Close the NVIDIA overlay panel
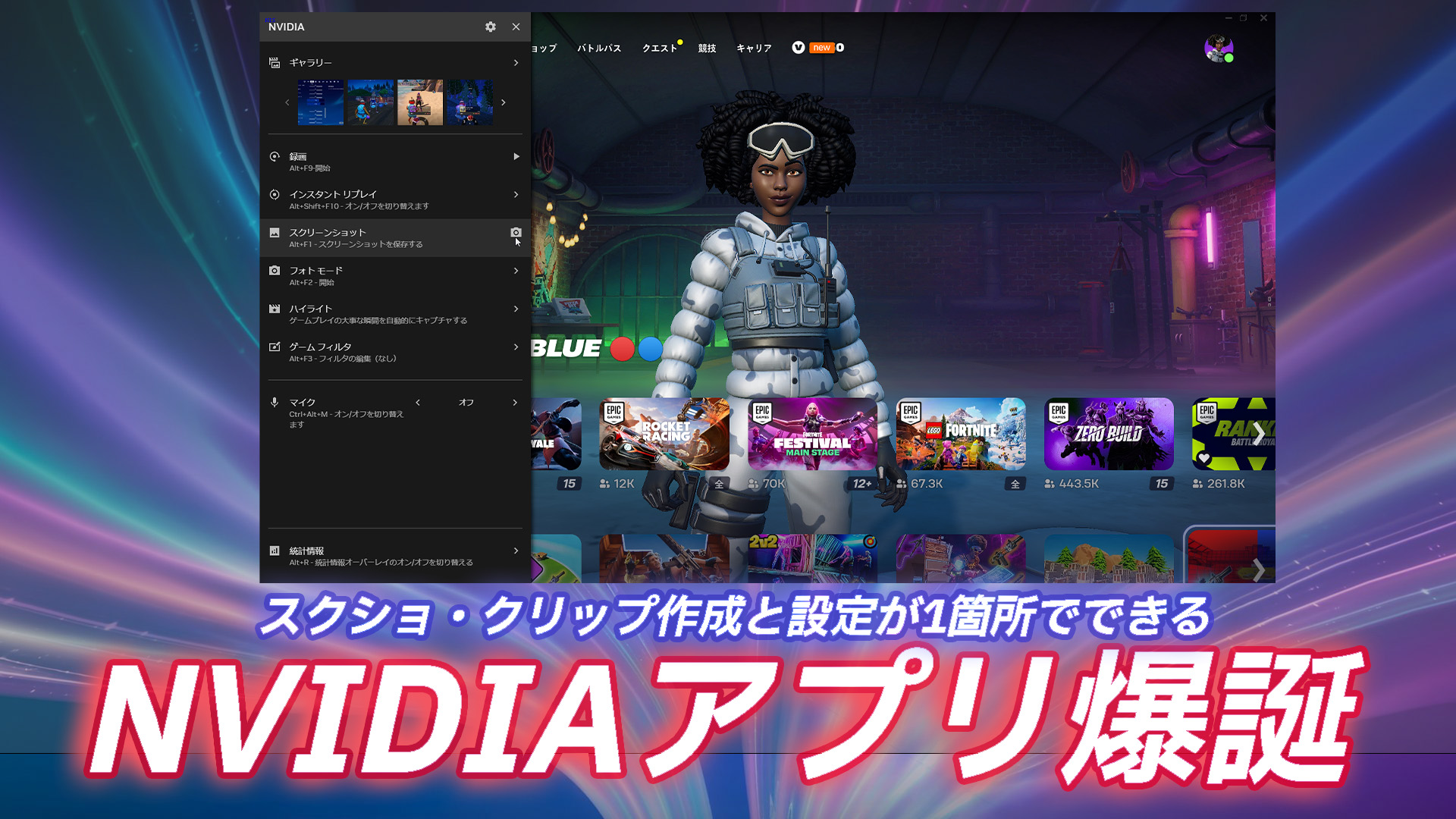1456x819 pixels. tap(516, 27)
